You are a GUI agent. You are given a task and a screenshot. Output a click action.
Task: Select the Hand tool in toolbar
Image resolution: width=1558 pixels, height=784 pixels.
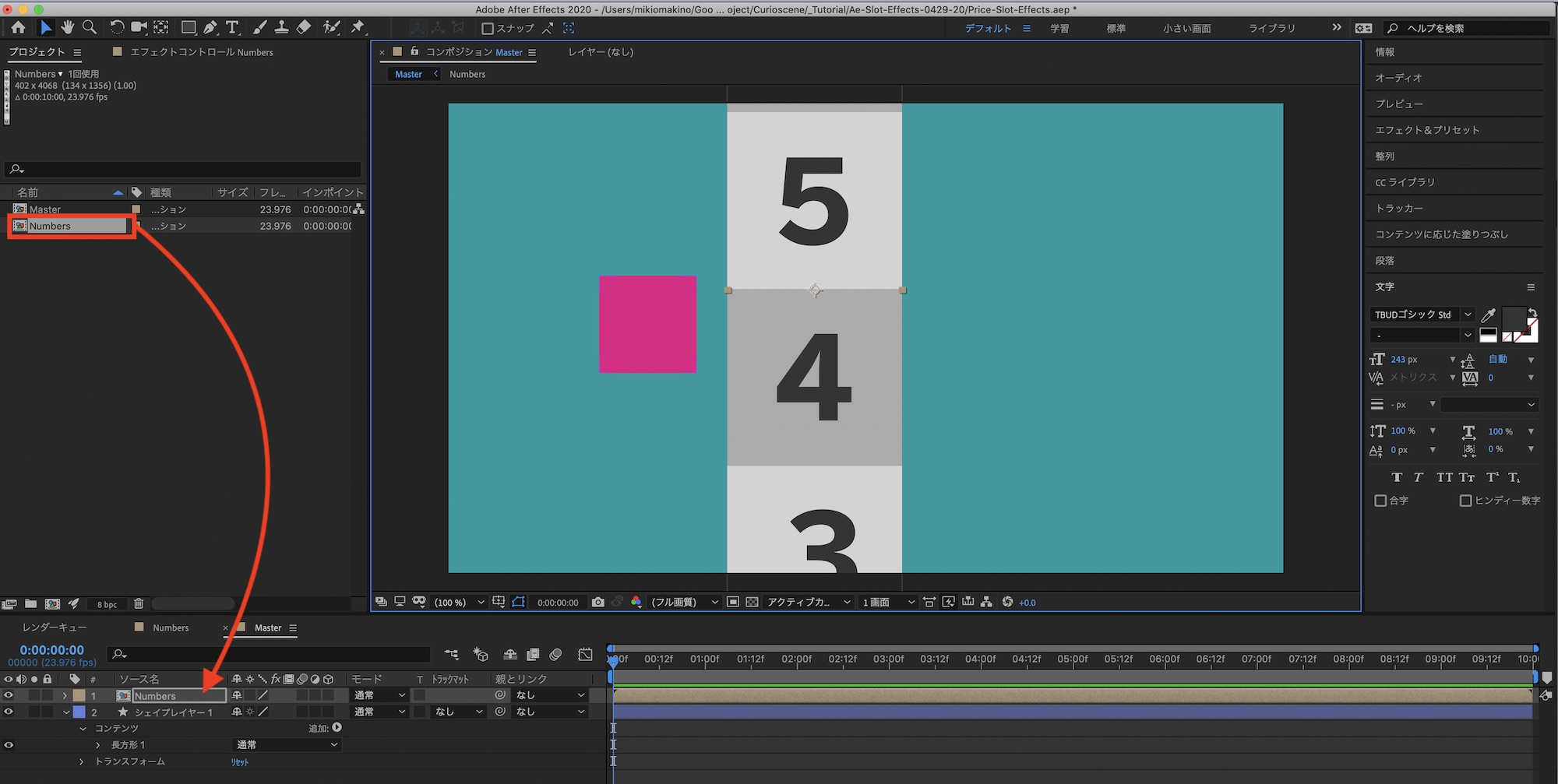click(68, 27)
